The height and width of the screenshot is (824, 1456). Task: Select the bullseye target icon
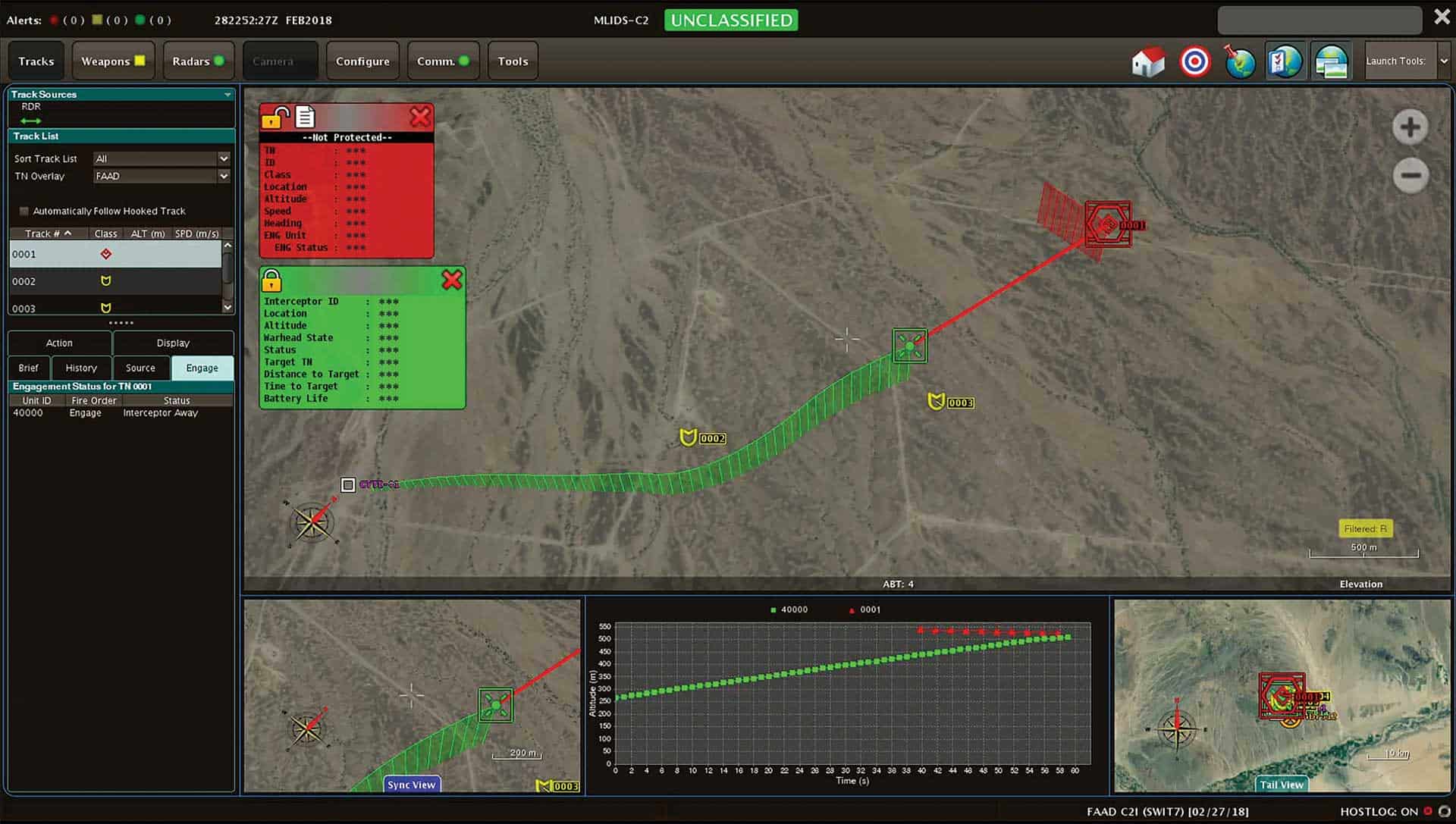point(1194,61)
